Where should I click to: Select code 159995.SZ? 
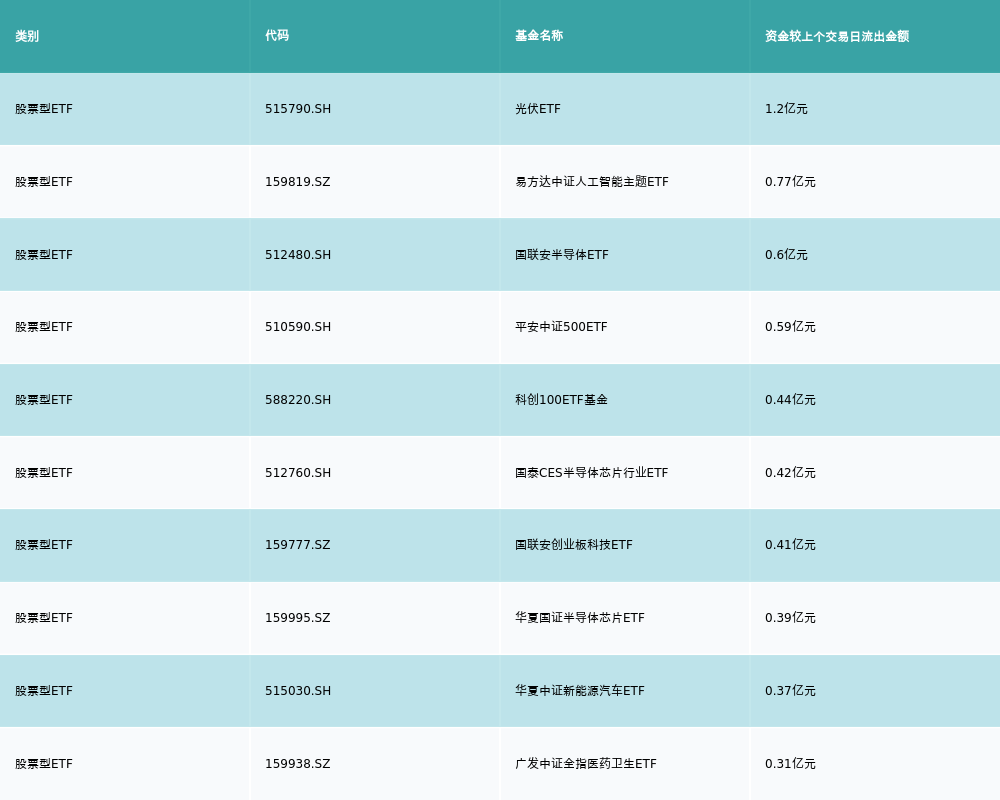[x=298, y=618]
